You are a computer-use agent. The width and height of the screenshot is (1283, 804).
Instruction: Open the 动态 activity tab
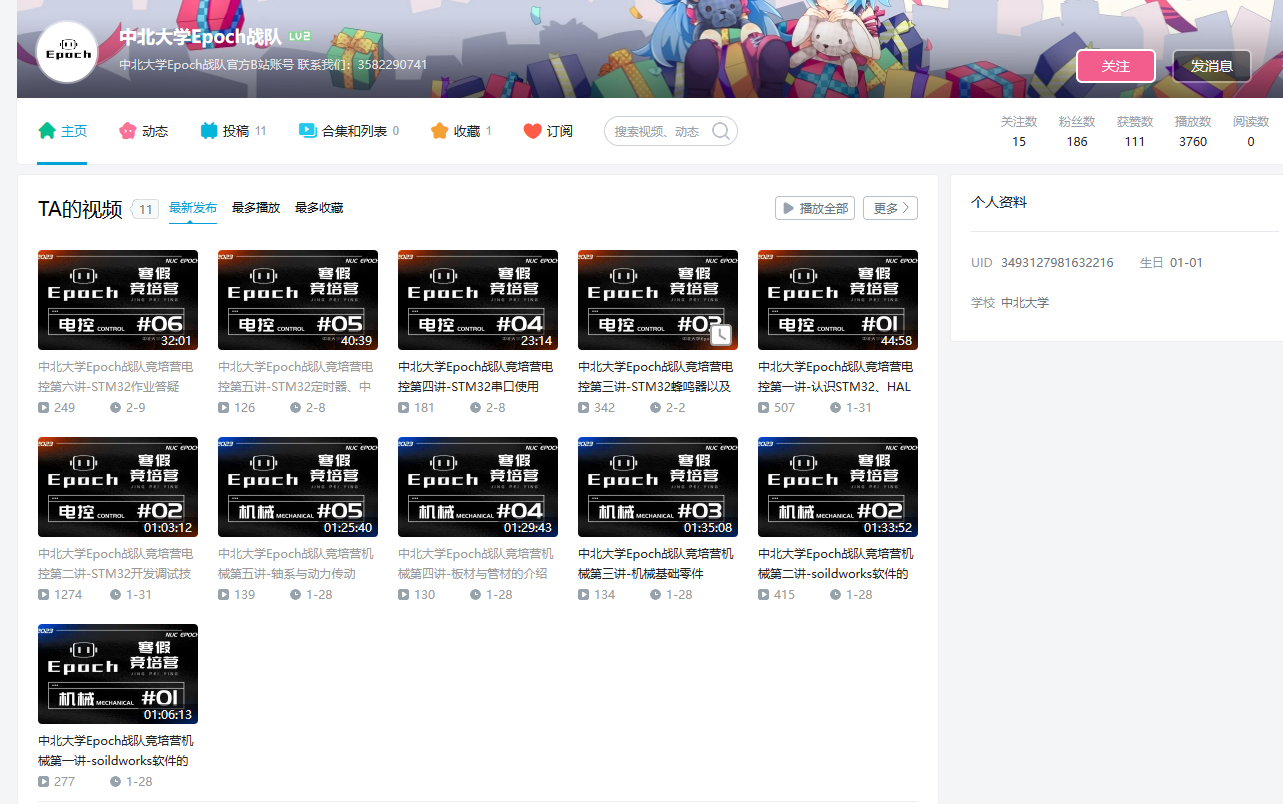tap(144, 131)
